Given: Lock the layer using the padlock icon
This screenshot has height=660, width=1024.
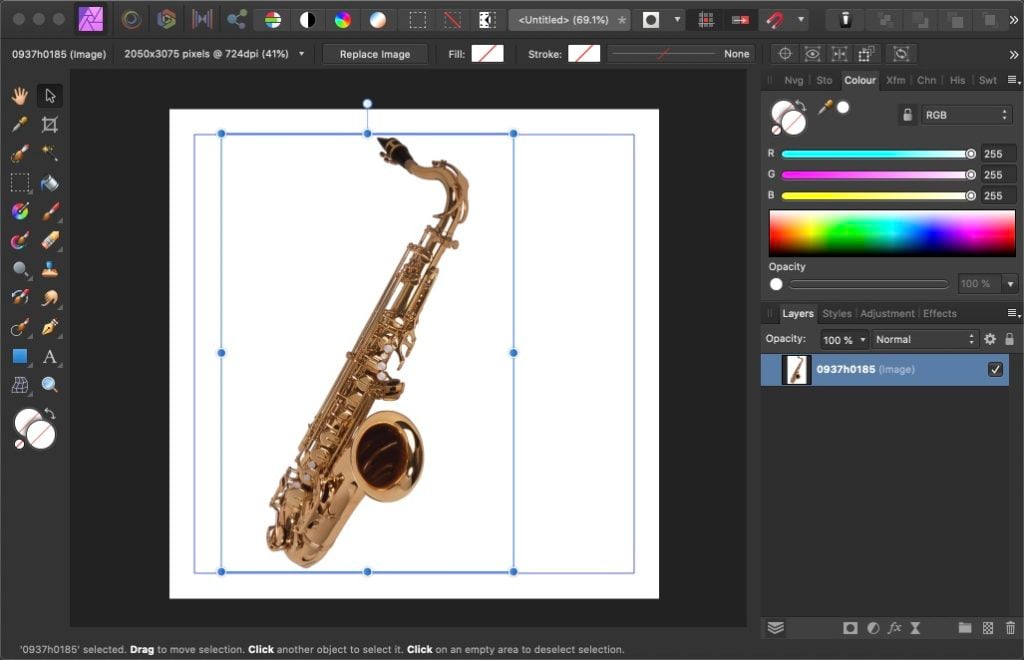Looking at the screenshot, I should 1012,339.
